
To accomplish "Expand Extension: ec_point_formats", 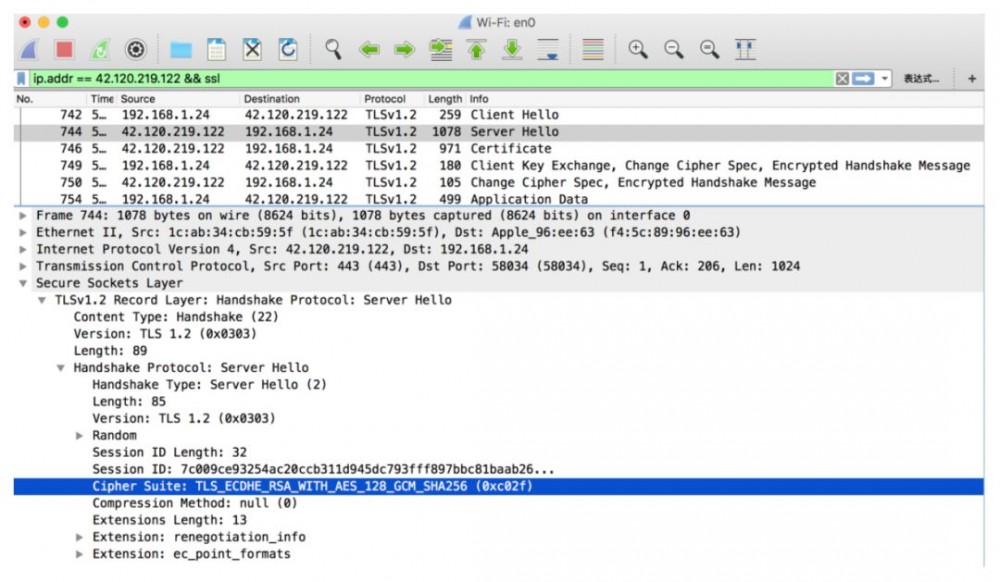I will point(79,554).
